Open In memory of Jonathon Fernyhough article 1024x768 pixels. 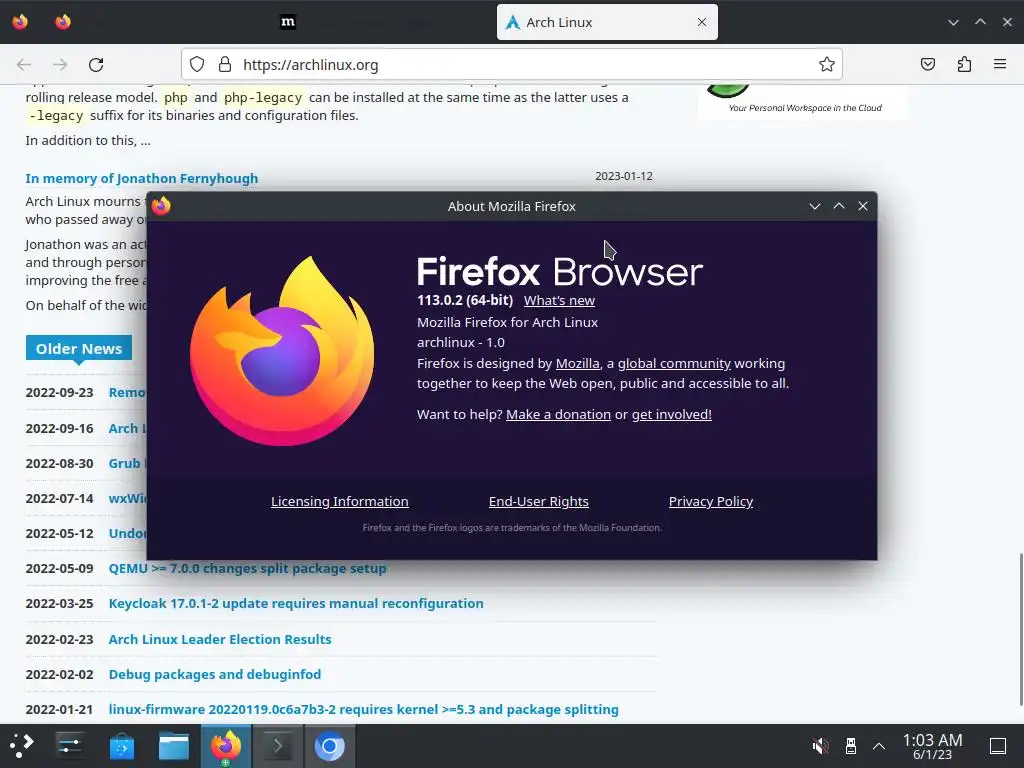pos(142,178)
